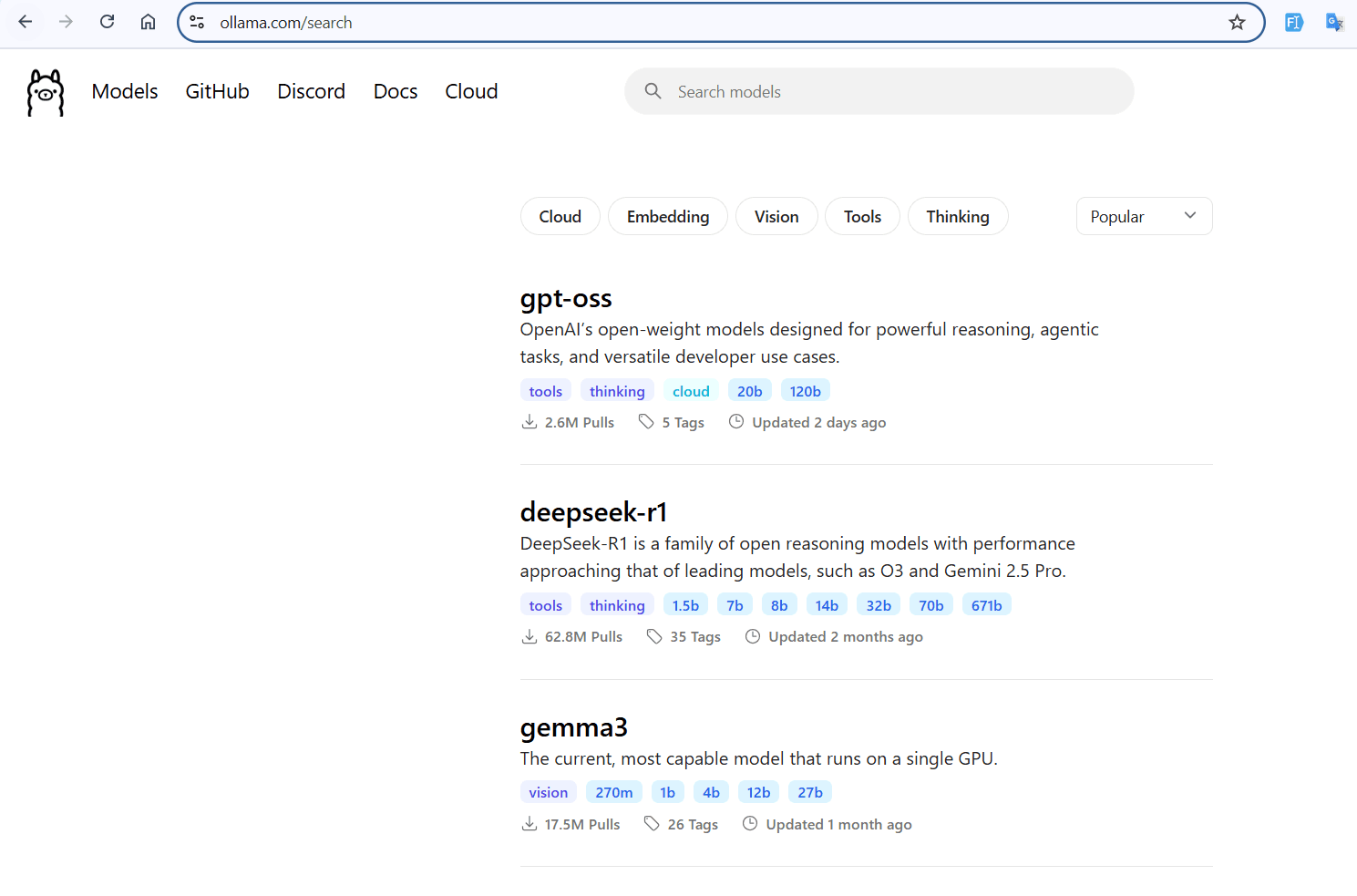The height and width of the screenshot is (896, 1357).
Task: Toggle the Cloud filter chip
Action: point(560,217)
